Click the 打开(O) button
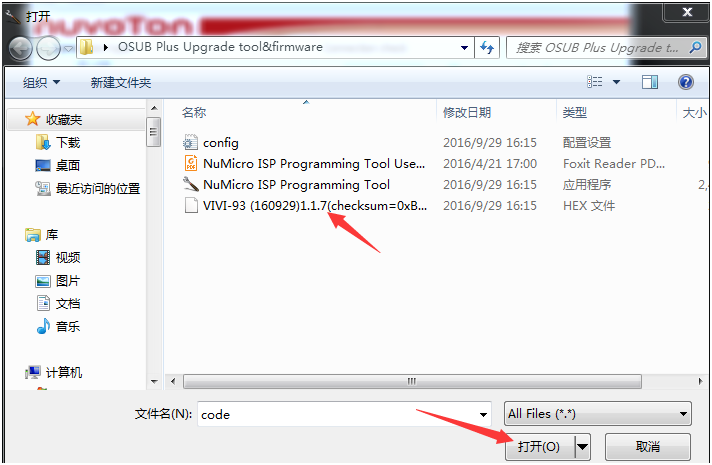Viewport: 712px width, 465px height. 539,446
